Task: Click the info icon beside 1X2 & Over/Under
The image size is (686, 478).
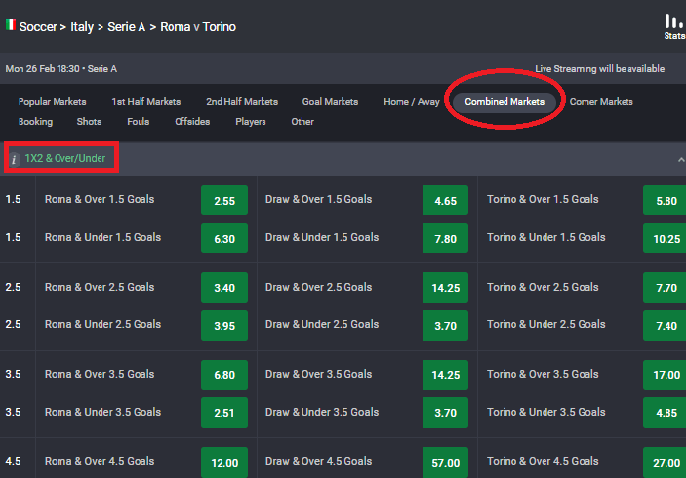Action: point(14,158)
